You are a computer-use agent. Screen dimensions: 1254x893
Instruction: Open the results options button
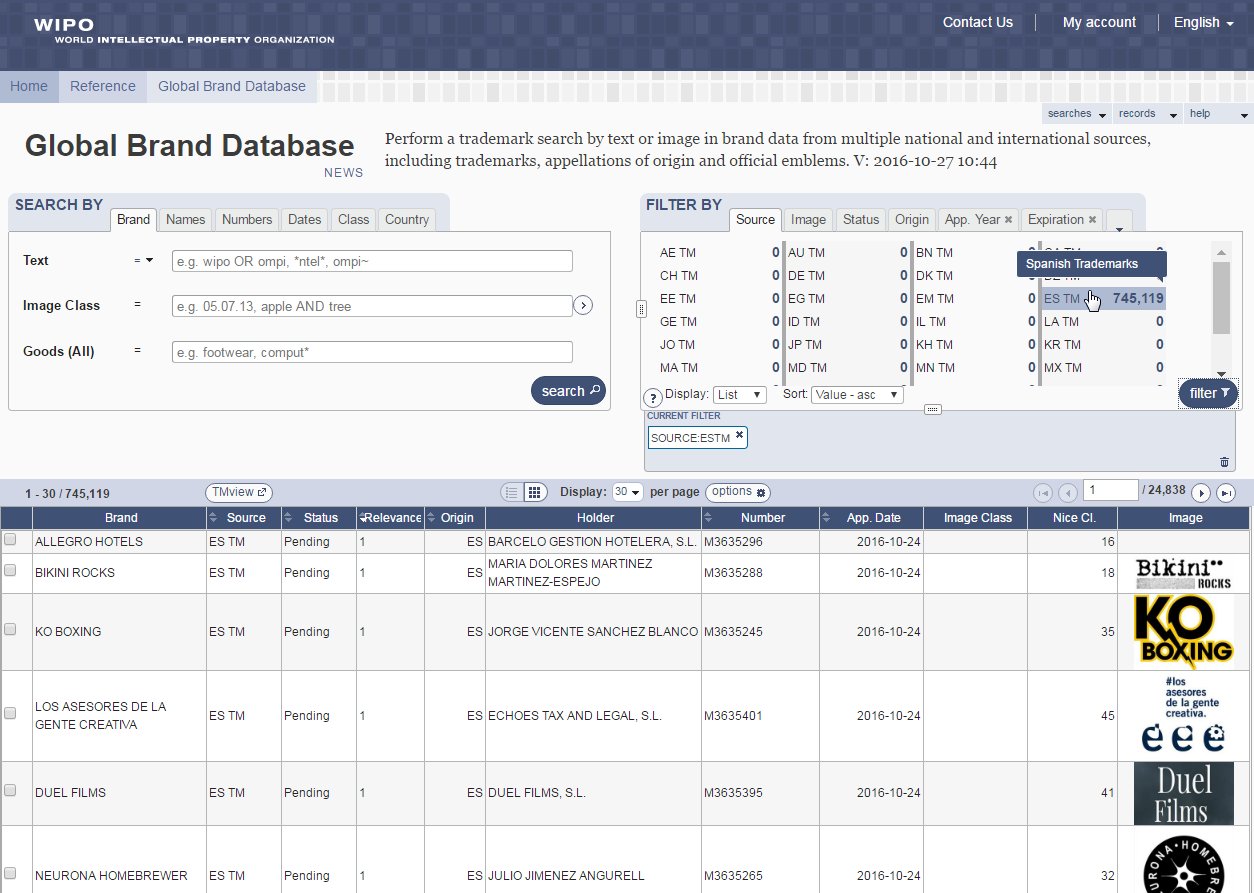click(738, 492)
